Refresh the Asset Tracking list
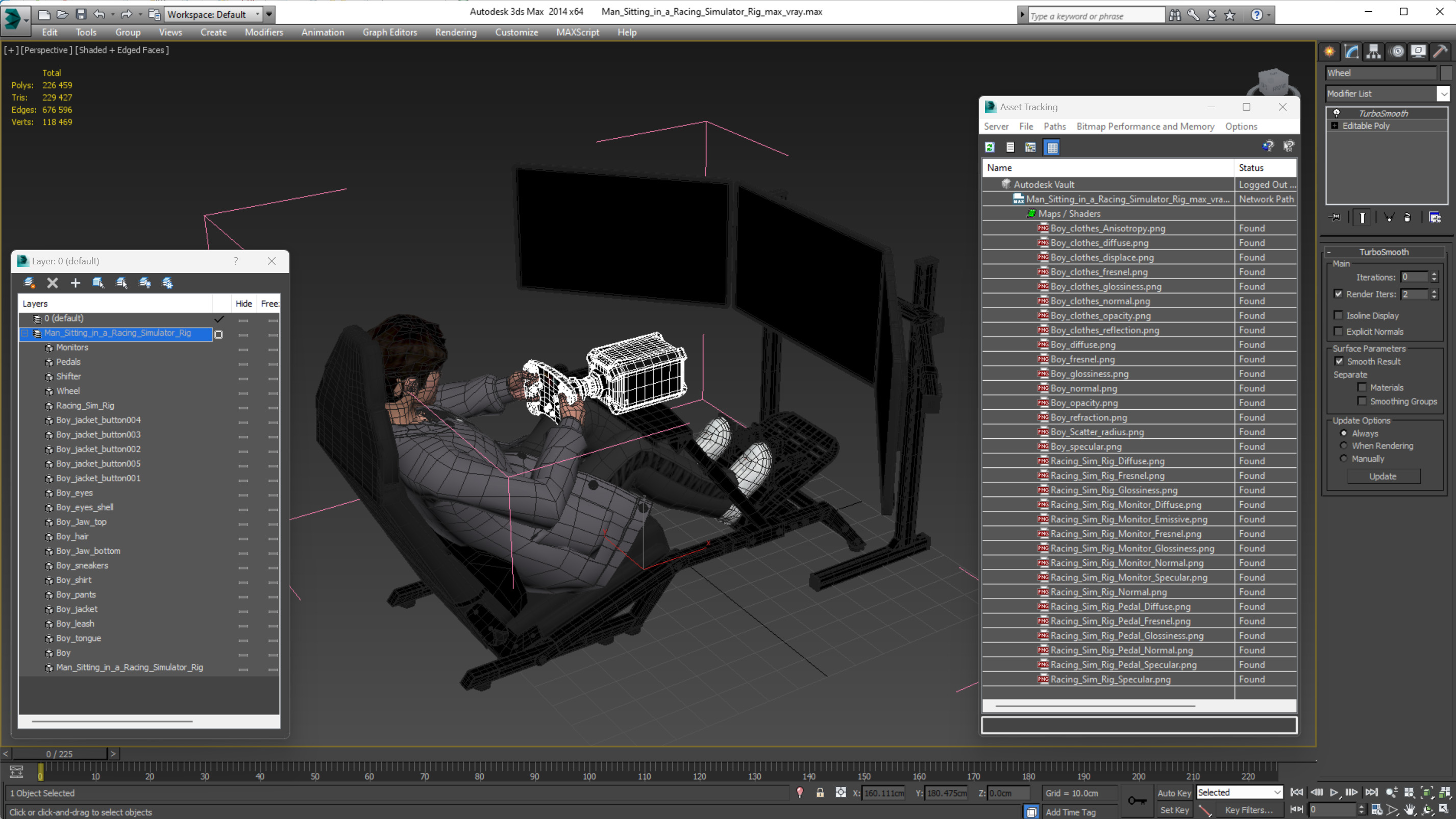This screenshot has width=1456, height=819. pos(990,147)
